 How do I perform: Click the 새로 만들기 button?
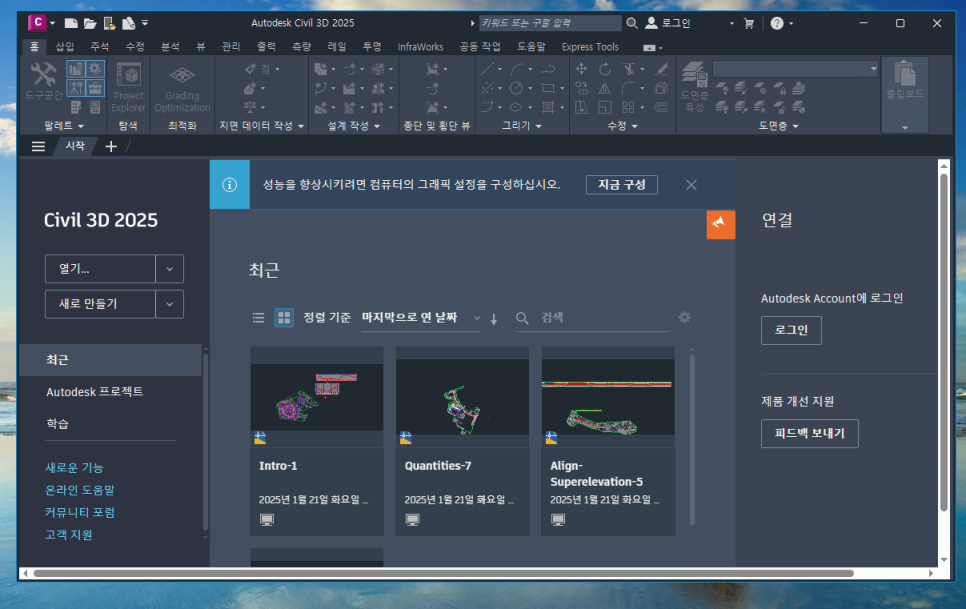100,304
